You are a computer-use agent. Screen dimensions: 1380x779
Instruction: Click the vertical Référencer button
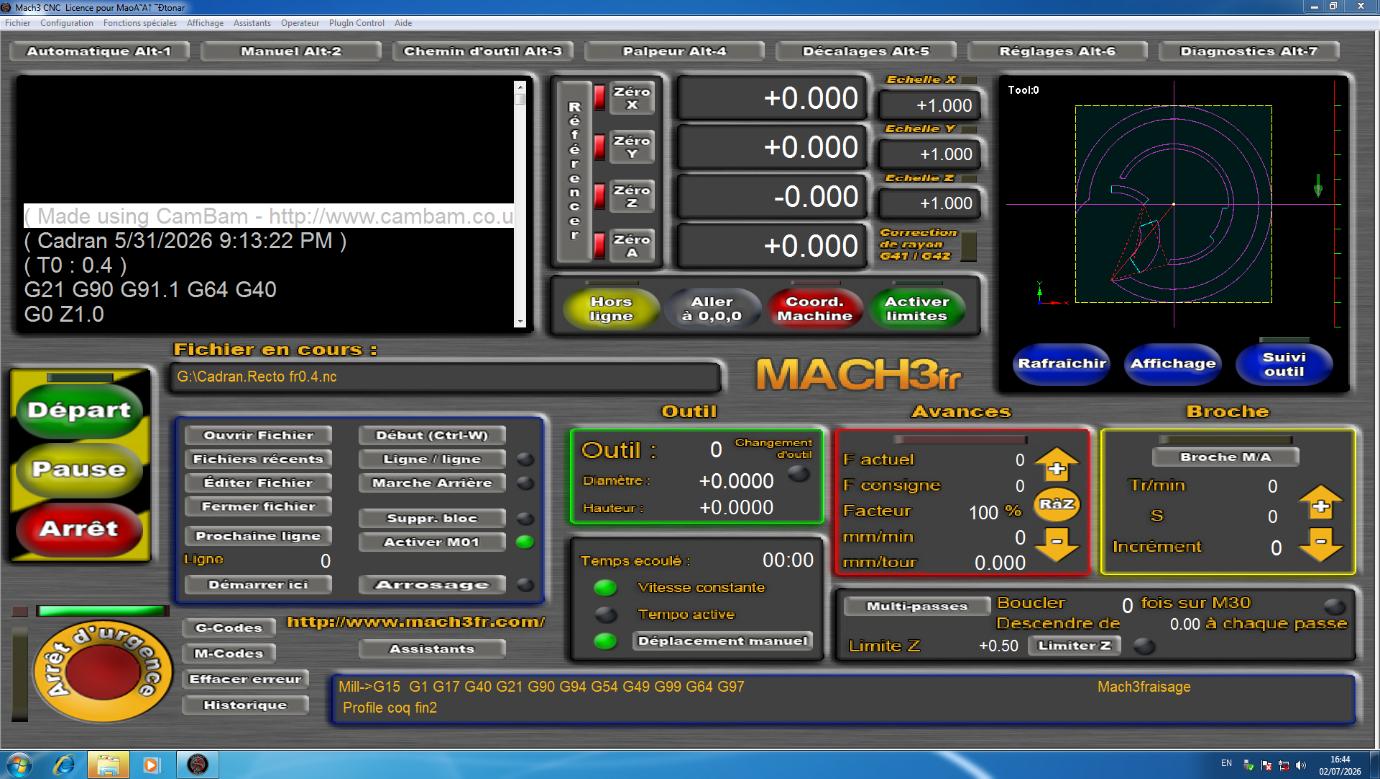click(x=574, y=171)
